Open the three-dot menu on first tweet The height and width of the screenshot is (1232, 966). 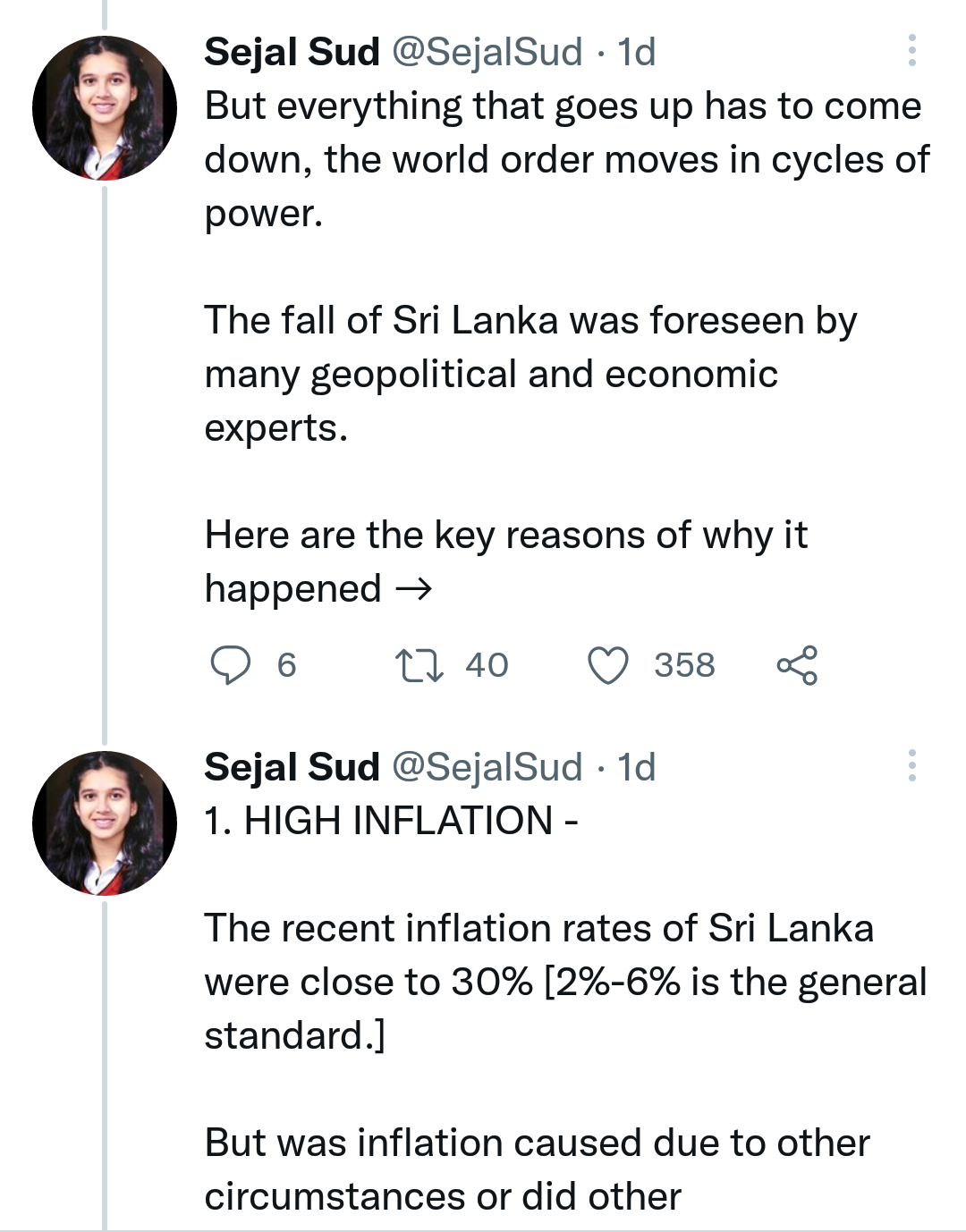911,51
